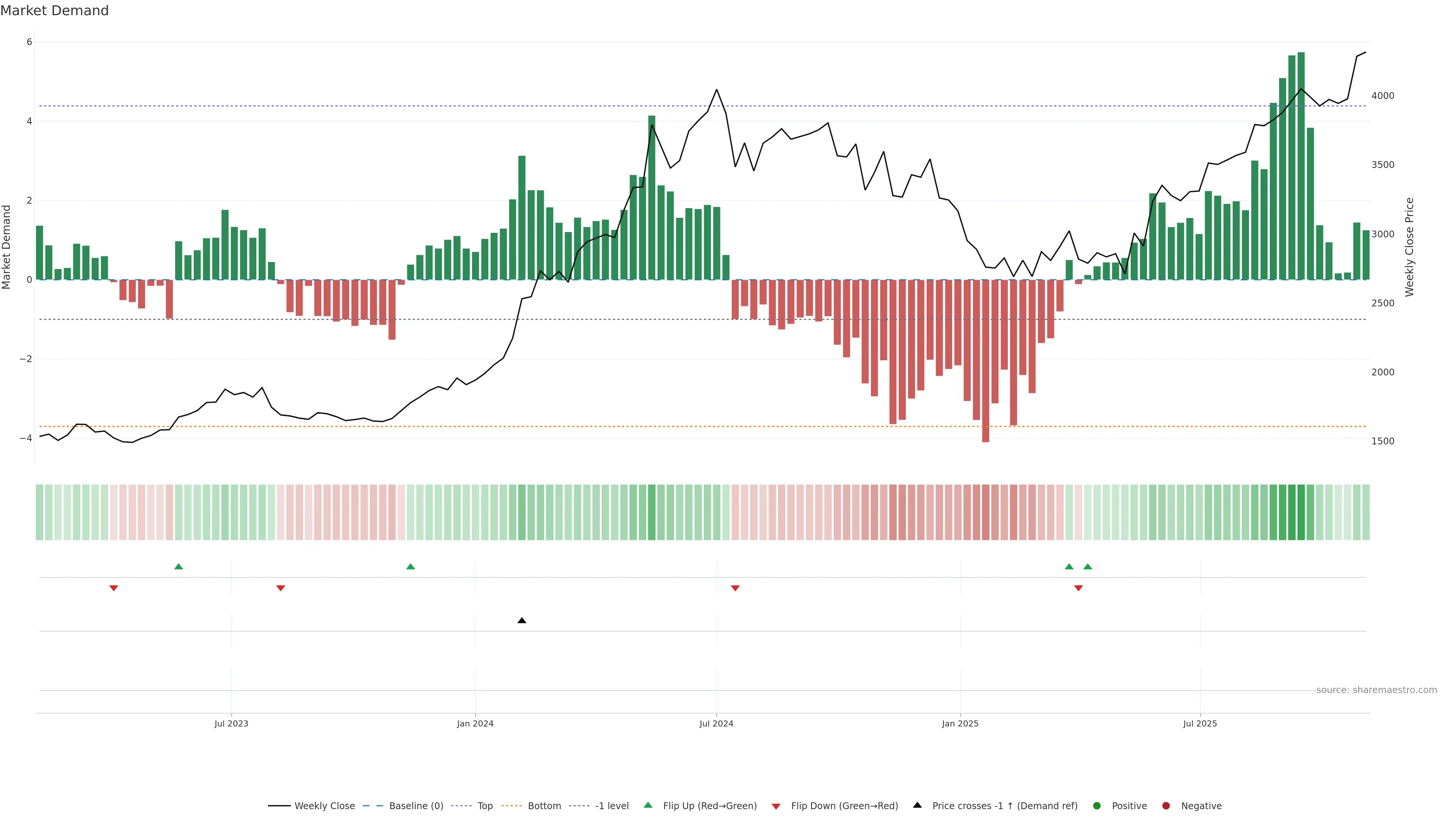The height and width of the screenshot is (819, 1456).
Task: Click the black price-cross triangle marker in the chart
Action: tap(522, 621)
